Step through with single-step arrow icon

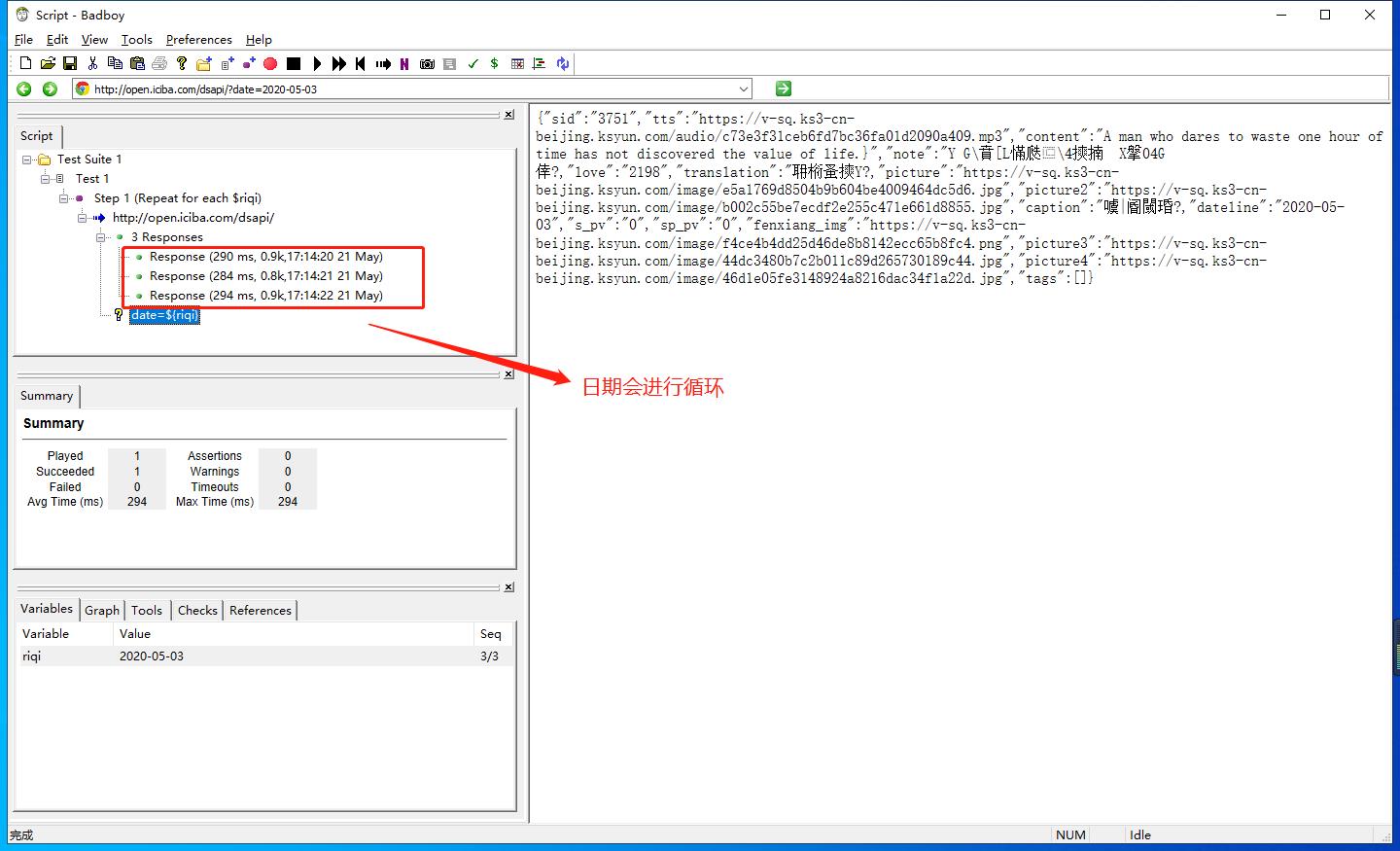(383, 63)
